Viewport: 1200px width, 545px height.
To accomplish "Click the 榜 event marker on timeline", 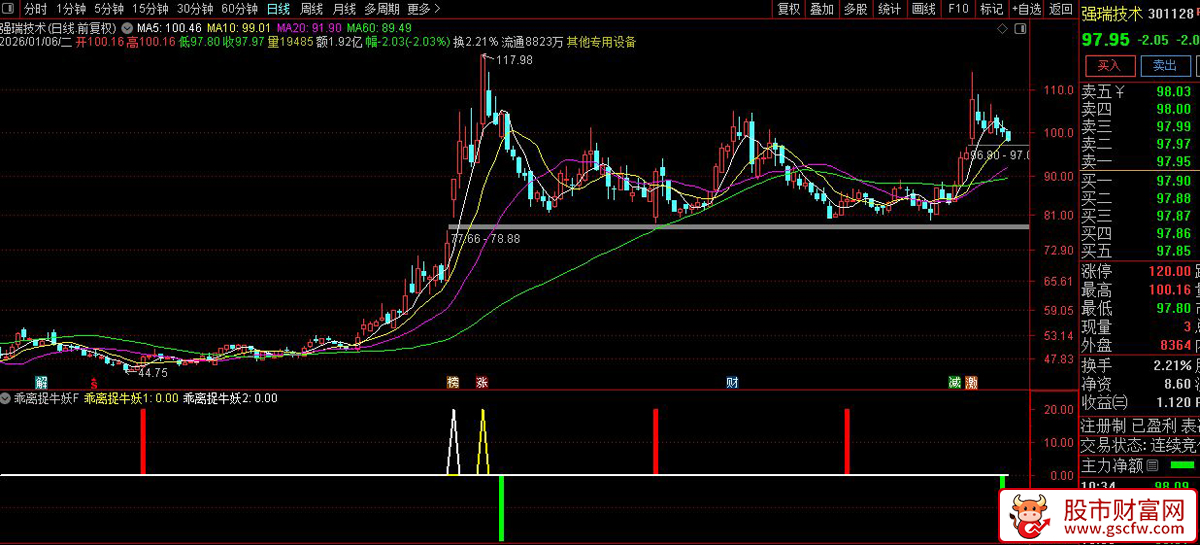I will pyautogui.click(x=453, y=383).
